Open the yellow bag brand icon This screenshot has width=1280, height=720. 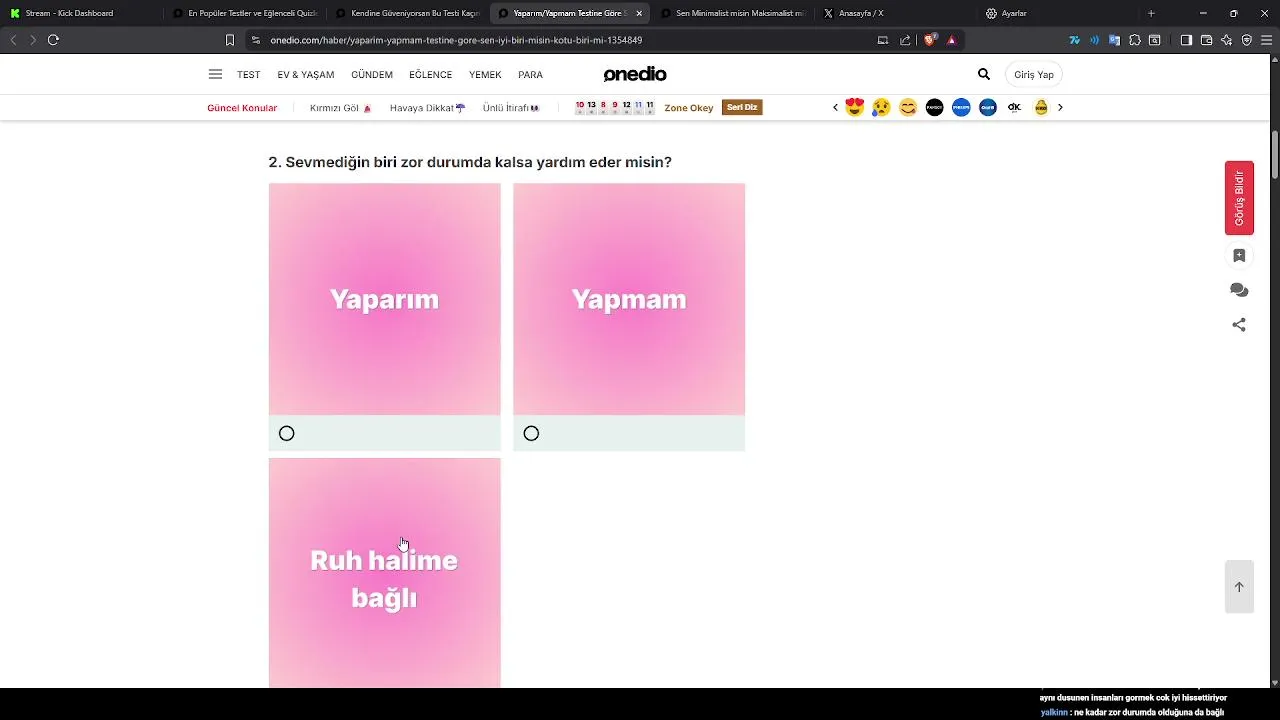coord(1041,107)
